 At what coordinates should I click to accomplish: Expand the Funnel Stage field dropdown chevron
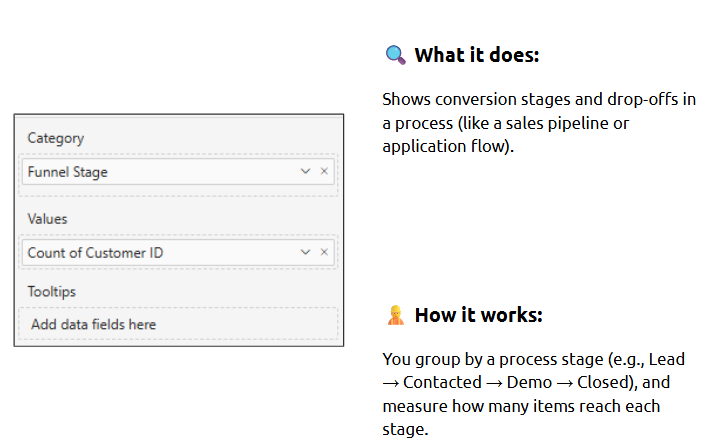305,171
